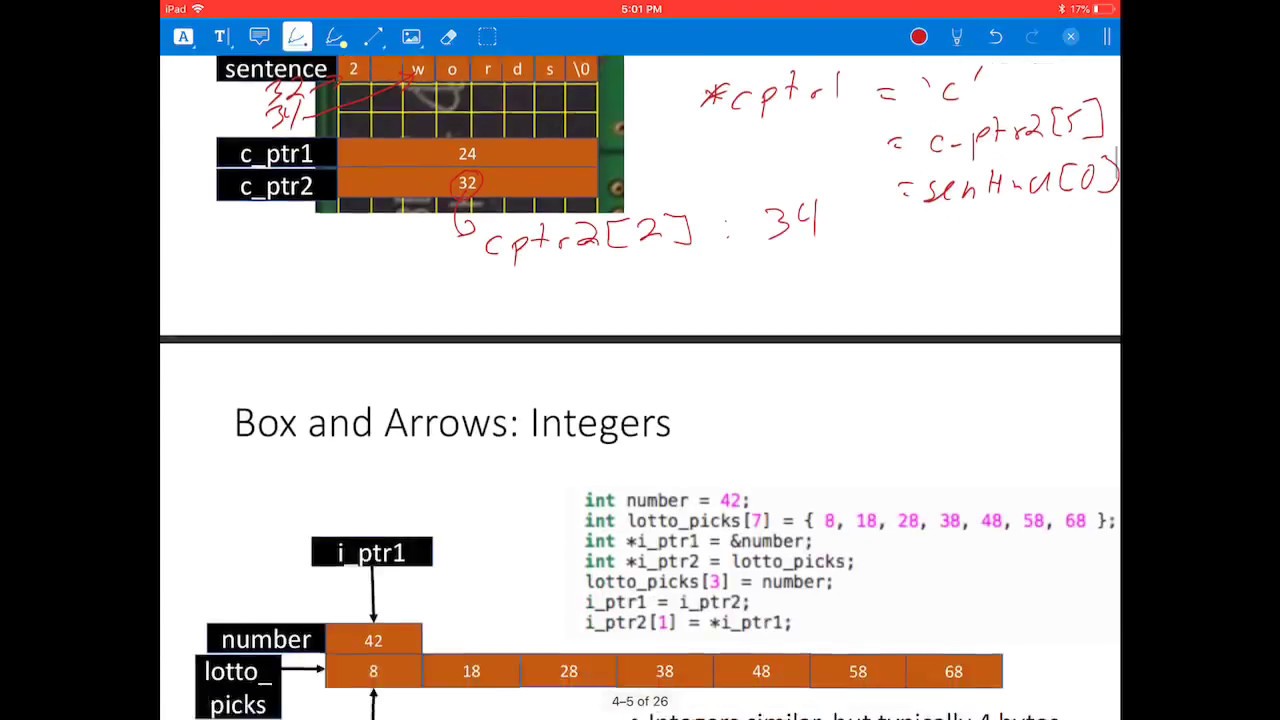1280x720 pixels.
Task: Tap the circled 32 value cell
Action: click(x=467, y=184)
